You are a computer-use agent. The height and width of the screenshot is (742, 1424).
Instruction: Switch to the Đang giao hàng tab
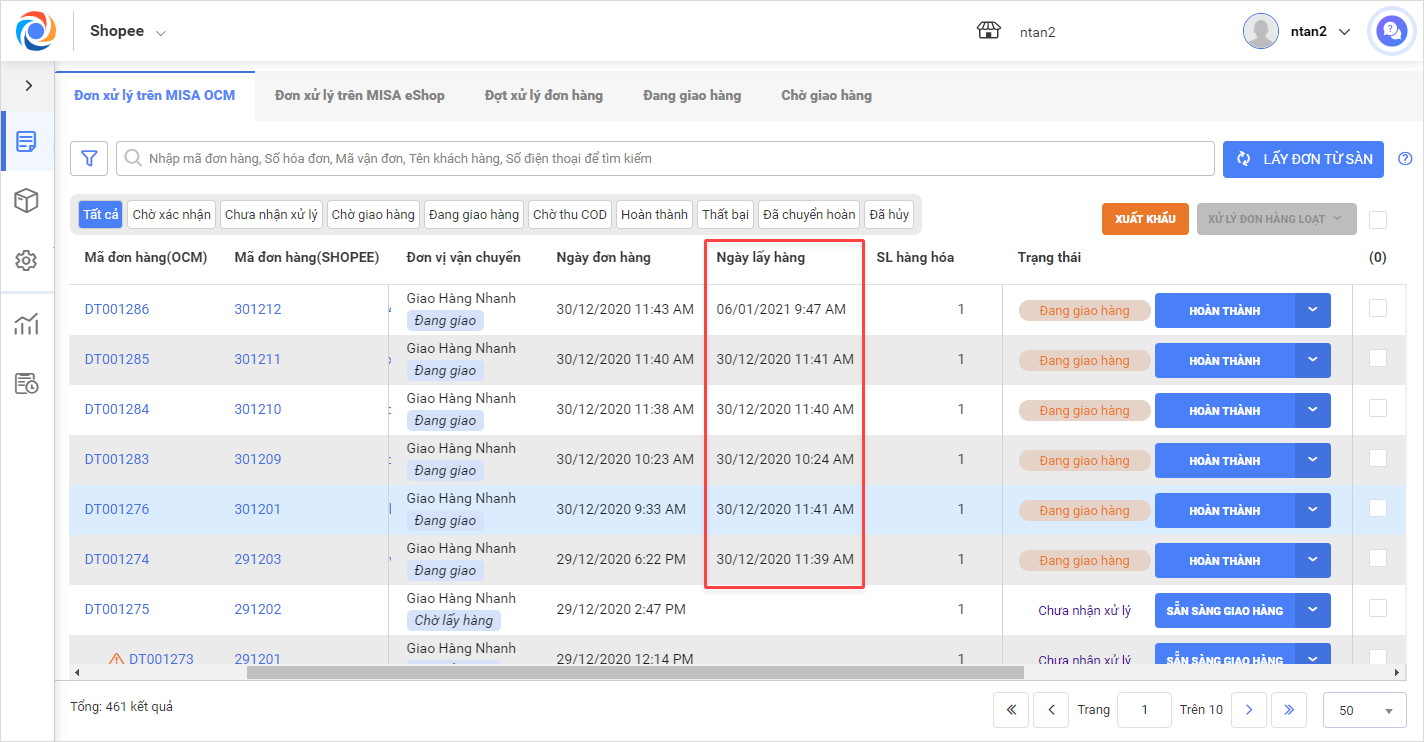pos(692,96)
